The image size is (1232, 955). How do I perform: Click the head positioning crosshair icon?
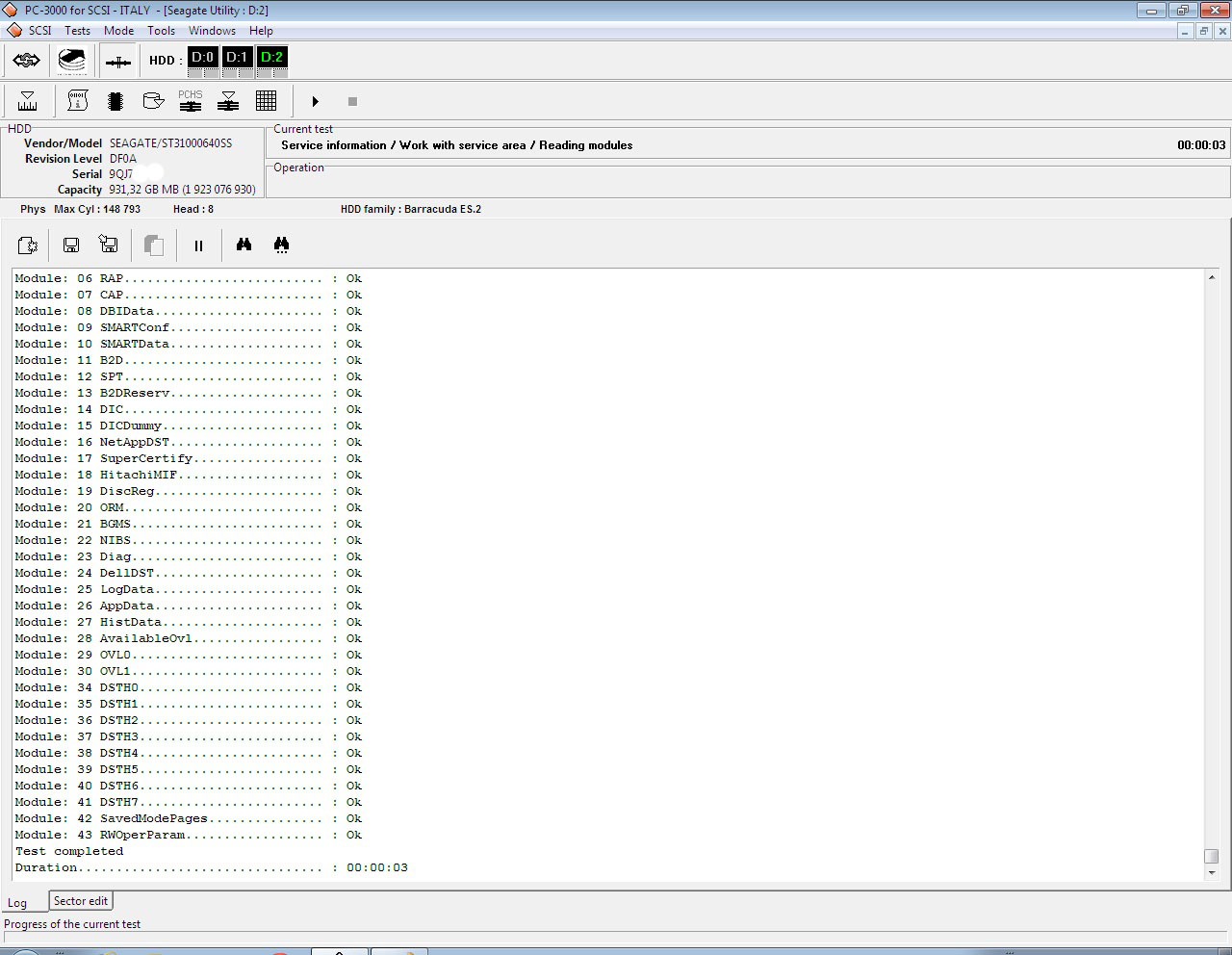click(x=118, y=62)
